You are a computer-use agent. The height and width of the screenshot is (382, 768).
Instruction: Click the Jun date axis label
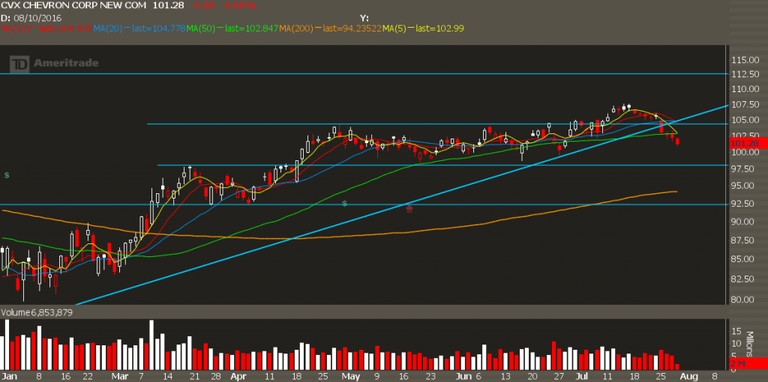[x=463, y=377]
